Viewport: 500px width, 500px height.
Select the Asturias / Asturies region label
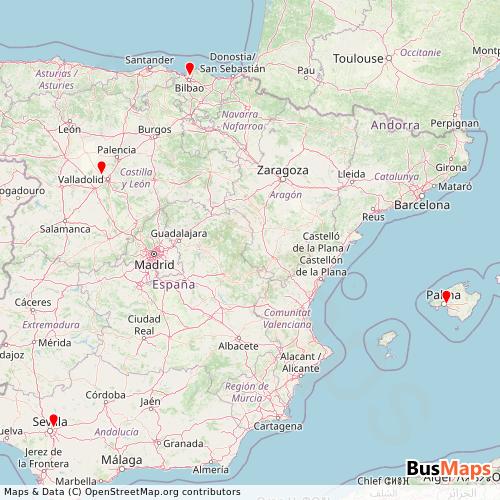pyautogui.click(x=56, y=79)
